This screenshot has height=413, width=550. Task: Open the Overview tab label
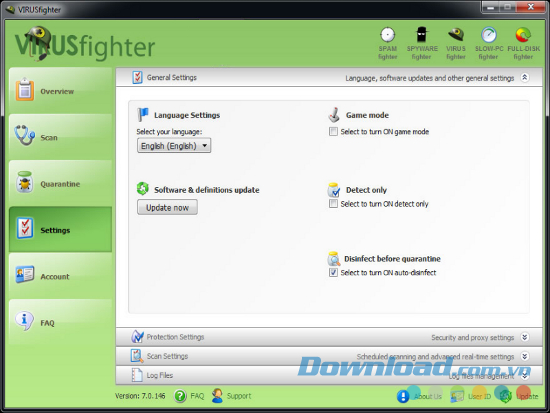point(57,92)
